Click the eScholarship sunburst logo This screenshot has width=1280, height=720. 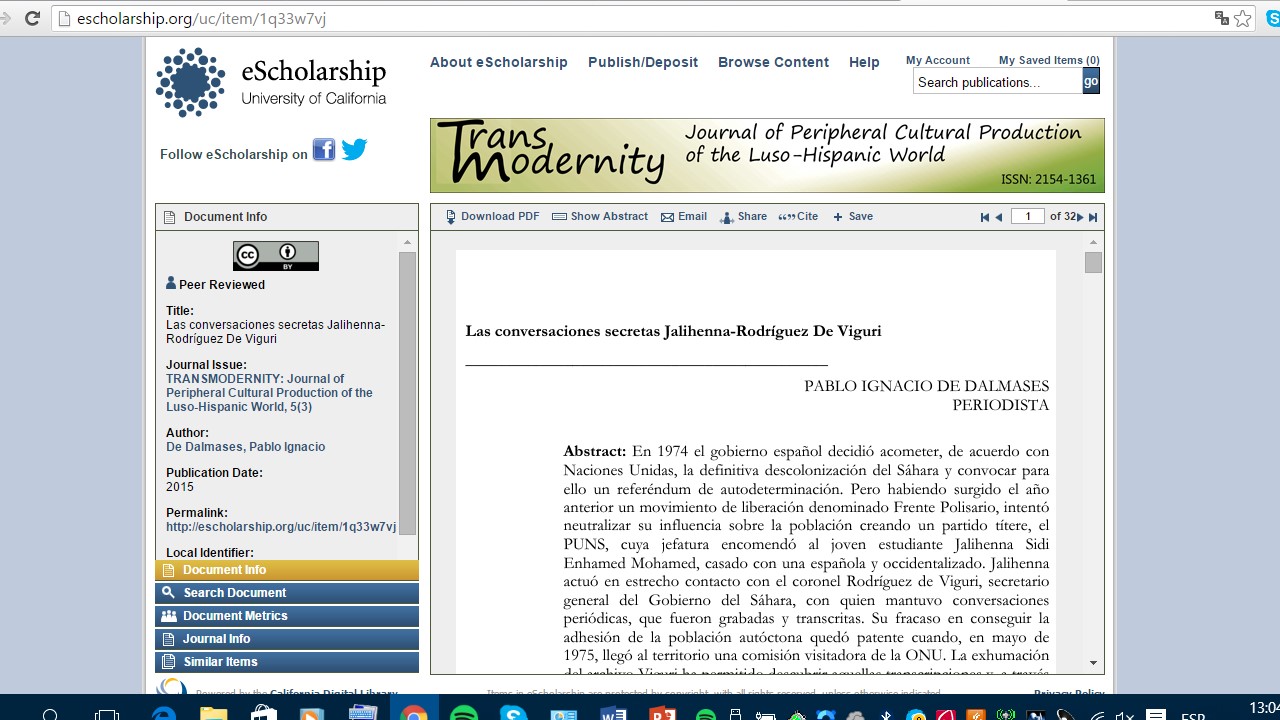click(190, 82)
